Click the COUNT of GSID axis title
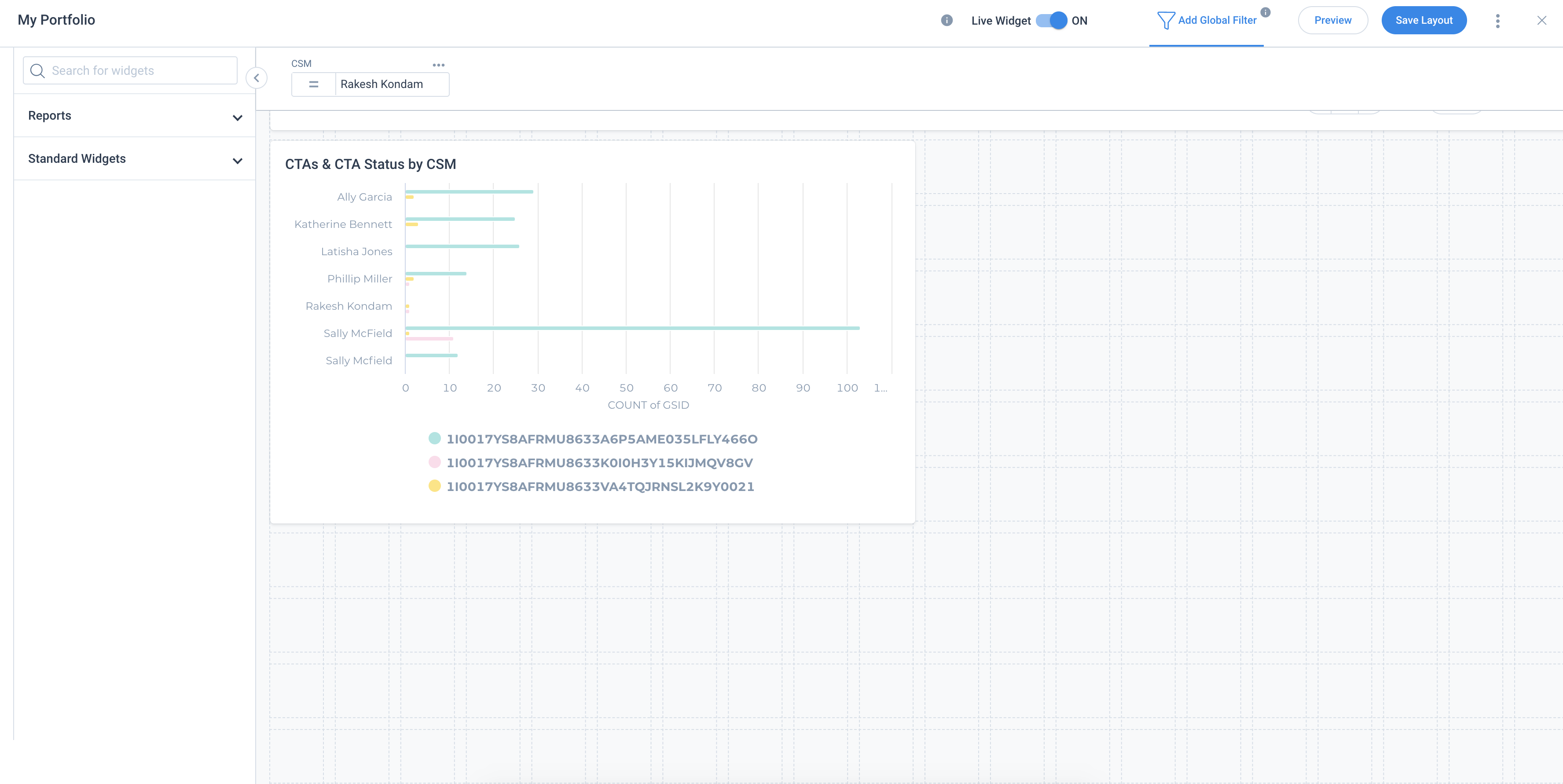The image size is (1563, 784). click(648, 405)
